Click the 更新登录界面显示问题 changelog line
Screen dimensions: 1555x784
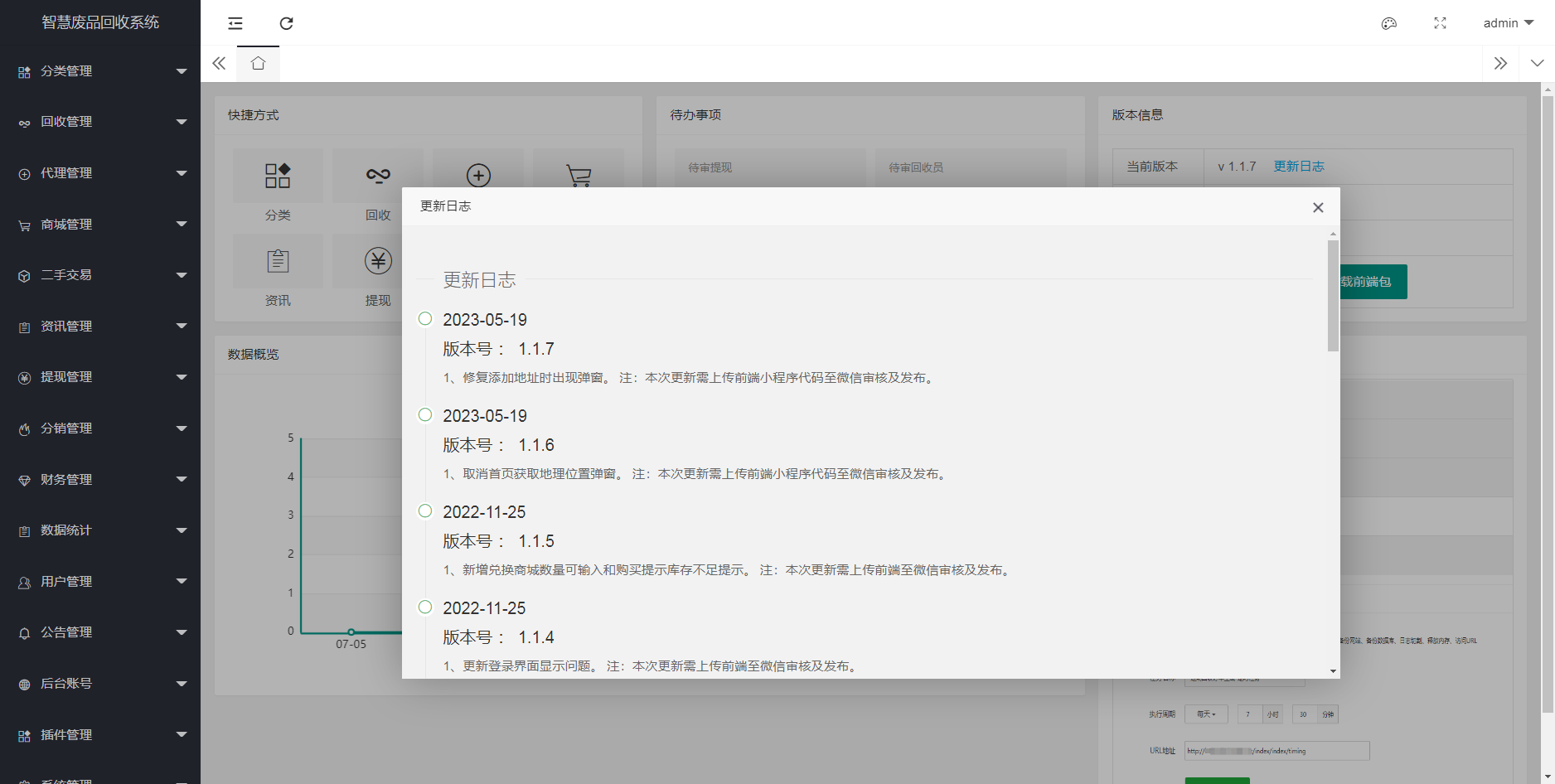(x=652, y=666)
